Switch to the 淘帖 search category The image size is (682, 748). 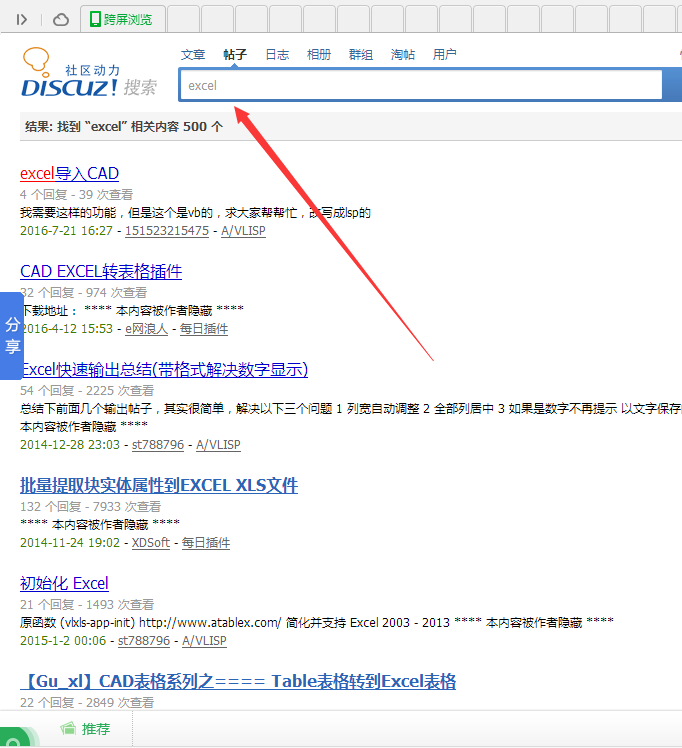[403, 55]
